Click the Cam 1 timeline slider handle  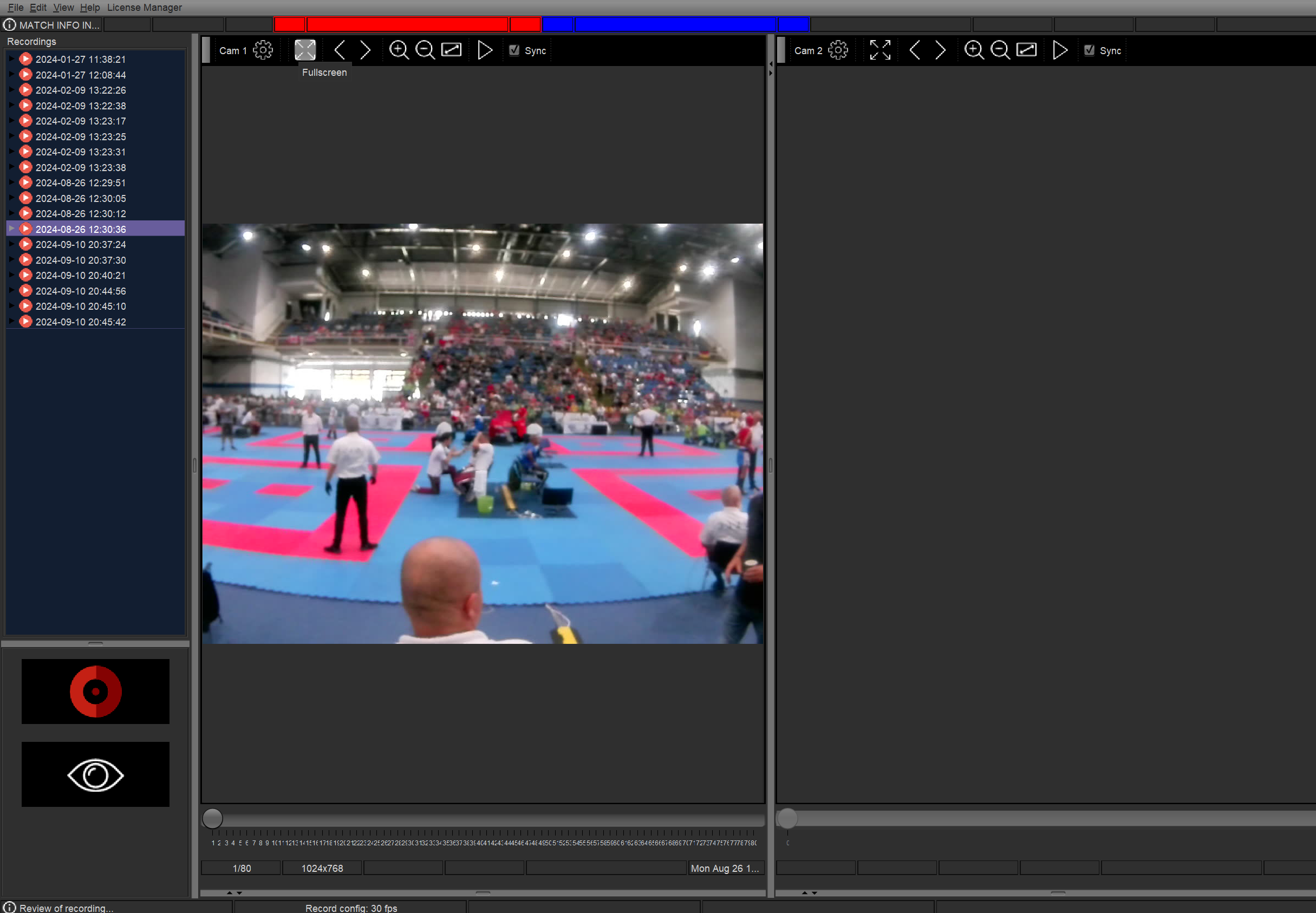coord(213,819)
